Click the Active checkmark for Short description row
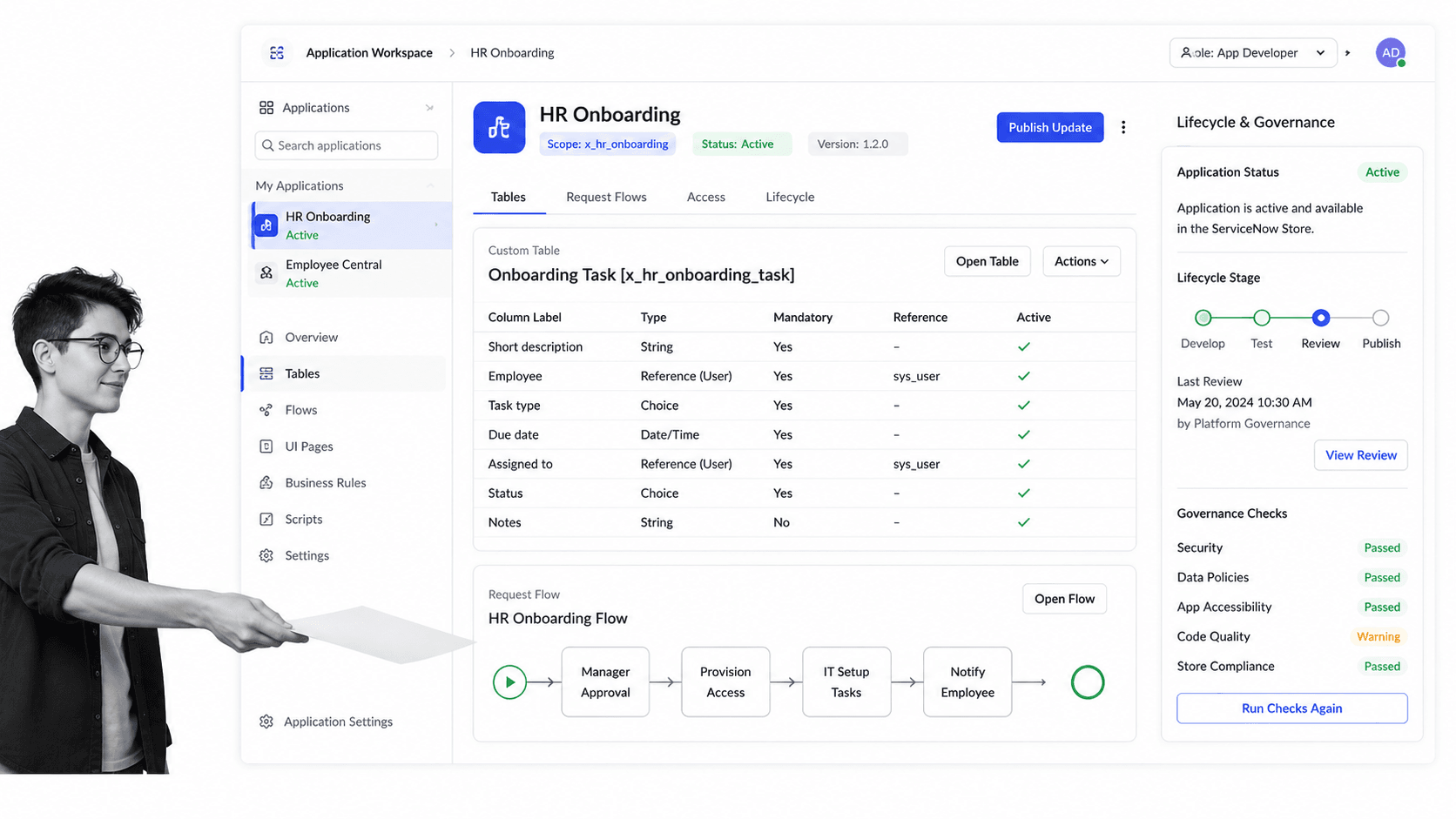Viewport: 1456px width, 819px height. click(x=1024, y=346)
